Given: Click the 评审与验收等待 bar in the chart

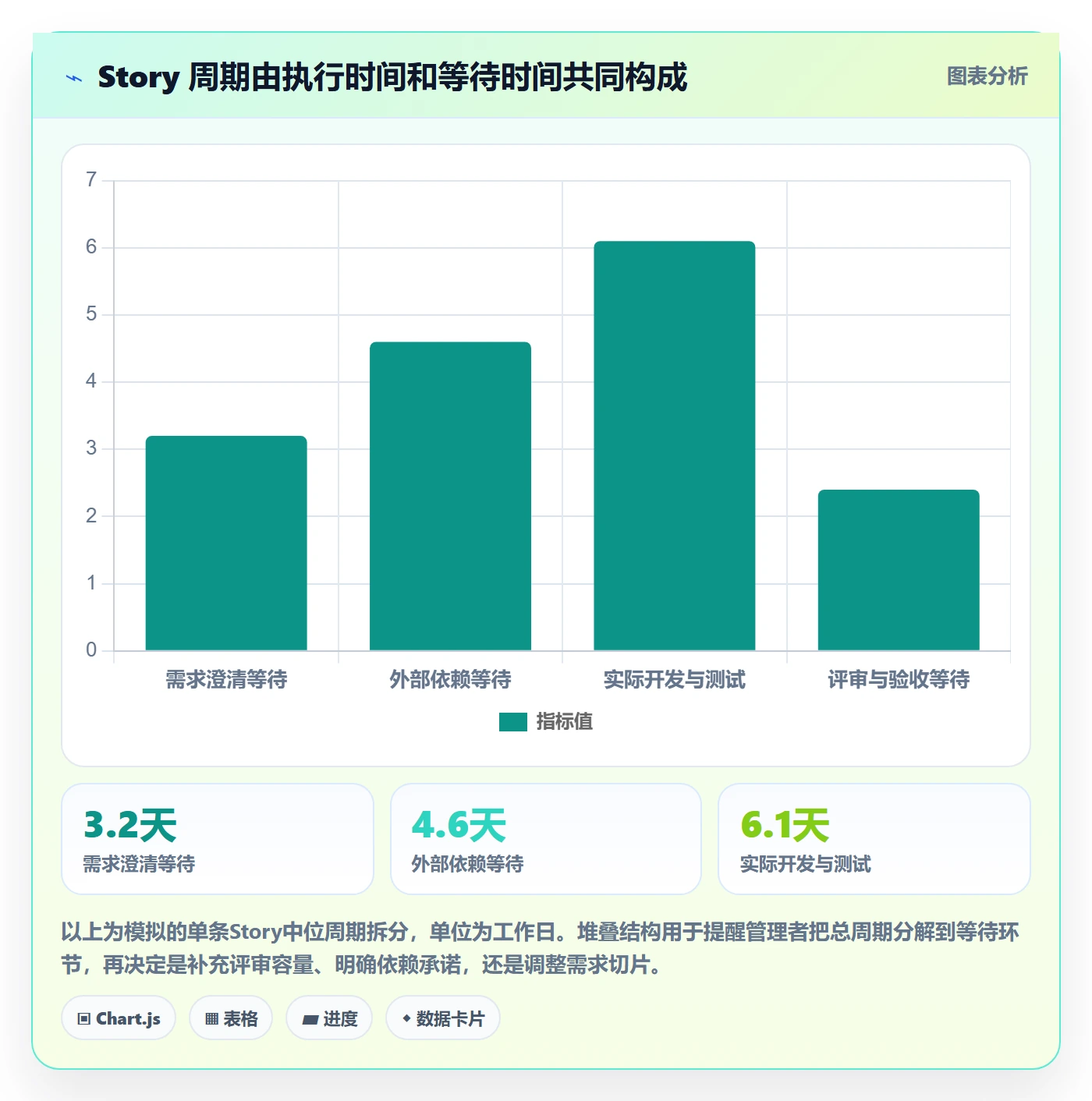Looking at the screenshot, I should (899, 570).
